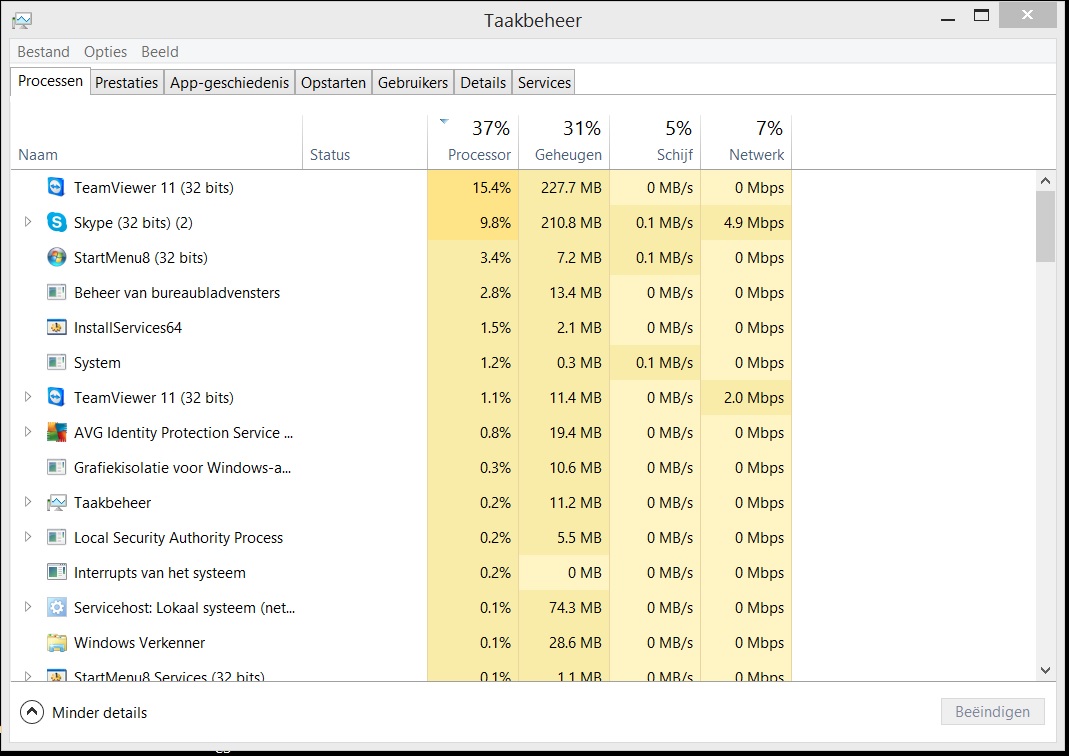Sort by the Geheugen column header
1069x756 pixels.
click(x=564, y=142)
